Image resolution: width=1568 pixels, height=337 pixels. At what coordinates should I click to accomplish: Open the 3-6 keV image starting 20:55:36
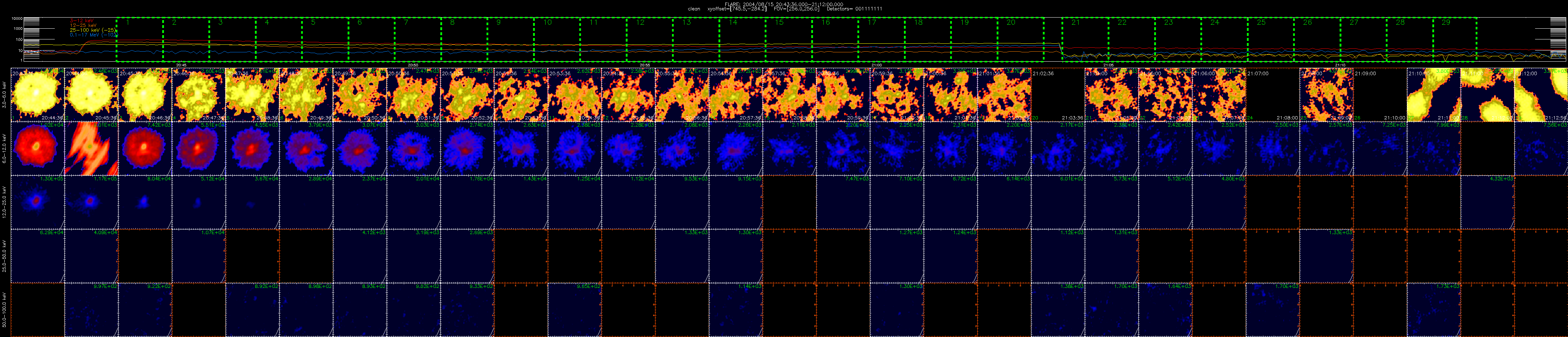pos(682,94)
